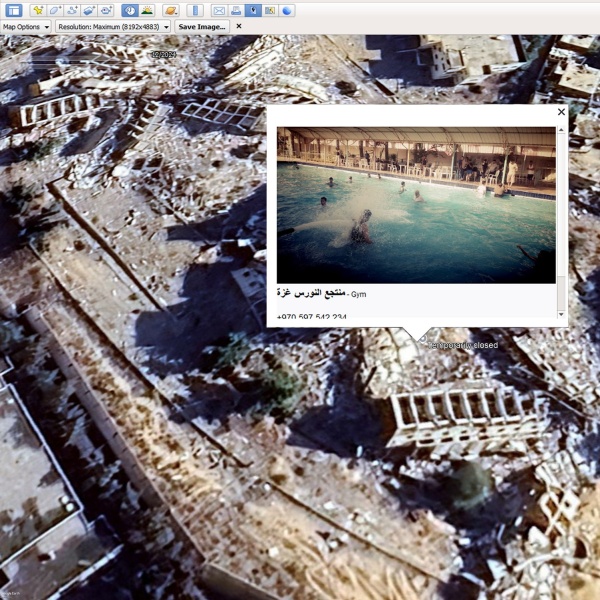Click the Print icon in toolbar
This screenshot has width=600, height=600.
point(236,10)
